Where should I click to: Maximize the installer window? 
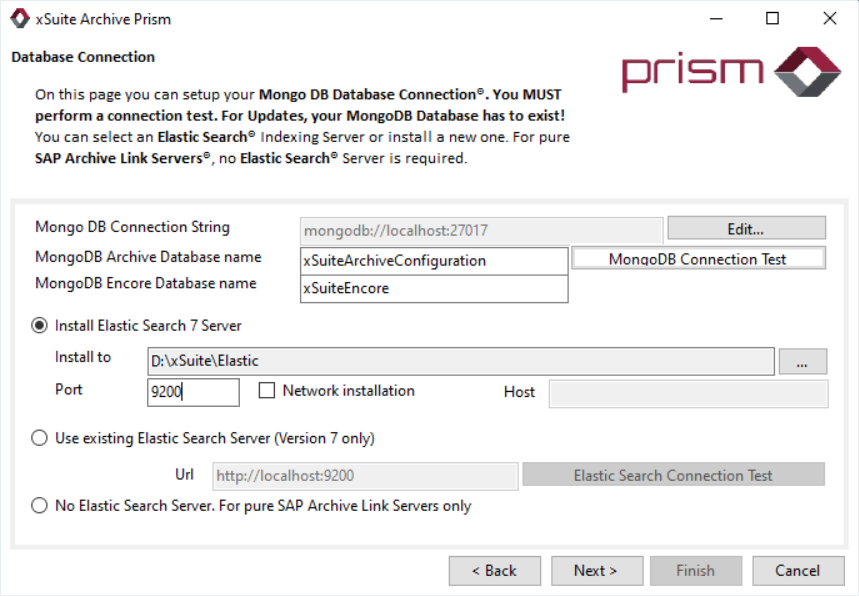pyautogui.click(x=772, y=18)
